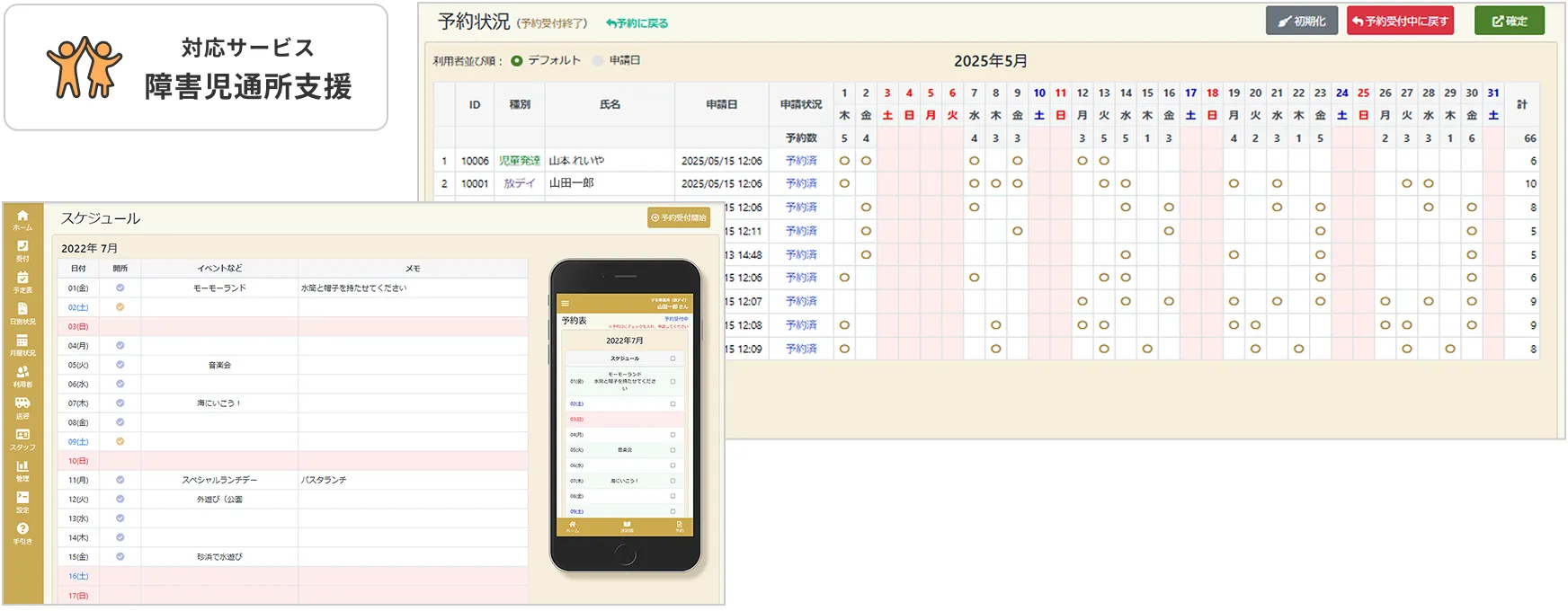Open 予約済 link in the 14:48 row

click(801, 255)
